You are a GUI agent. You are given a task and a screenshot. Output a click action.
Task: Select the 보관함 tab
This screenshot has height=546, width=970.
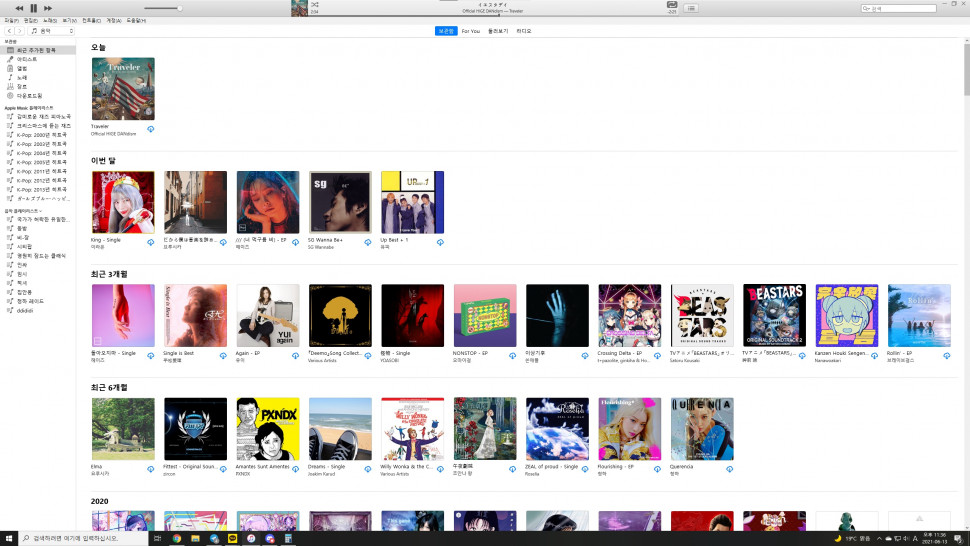446,31
